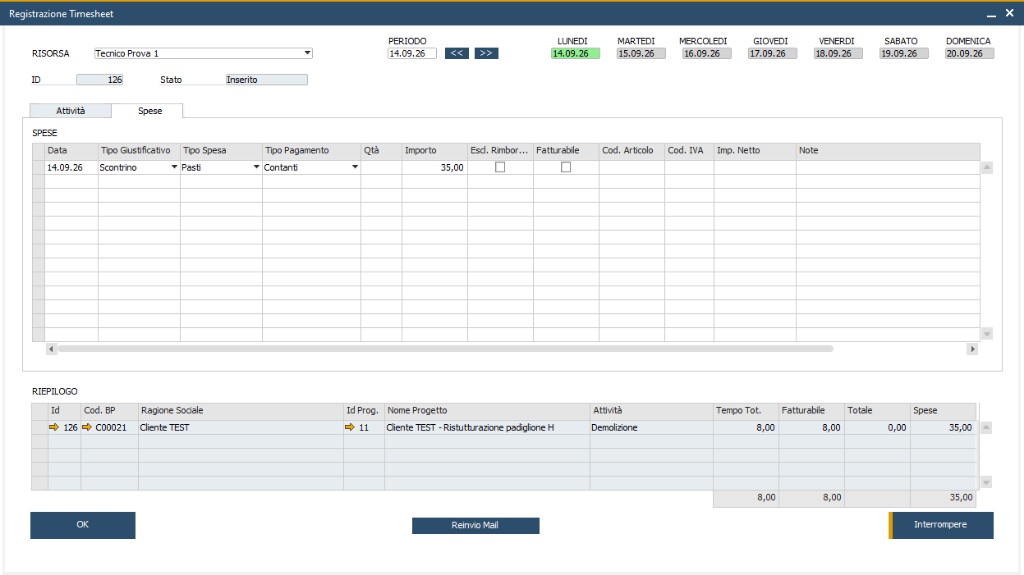The height and width of the screenshot is (575, 1024).
Task: Click expense Data cell 14.09.26
Action: (x=71, y=167)
